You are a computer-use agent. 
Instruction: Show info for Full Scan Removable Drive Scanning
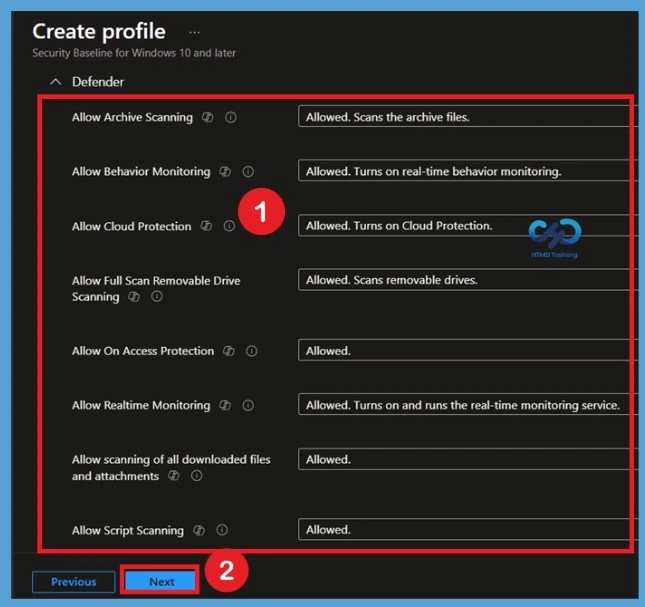tap(157, 297)
